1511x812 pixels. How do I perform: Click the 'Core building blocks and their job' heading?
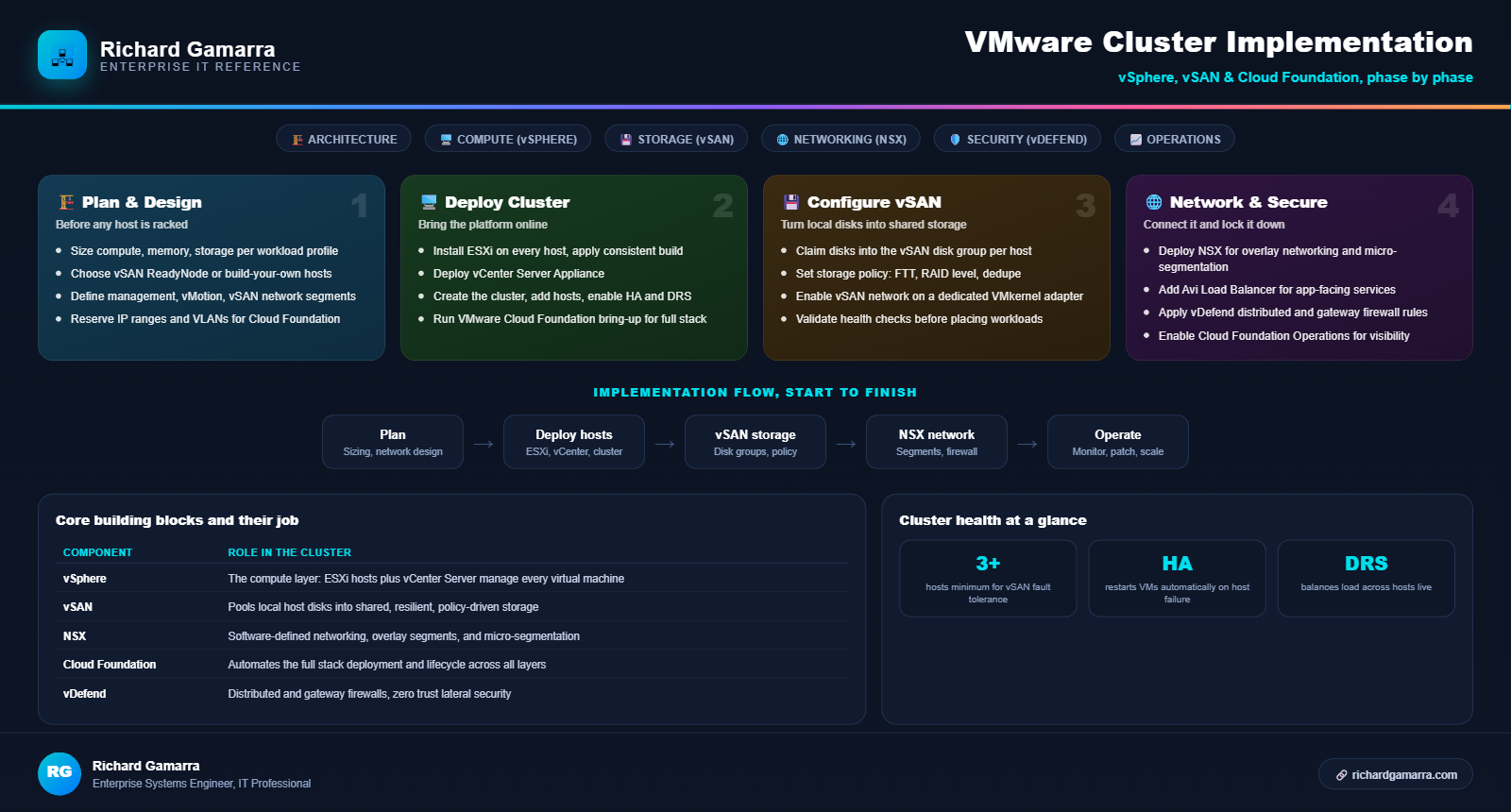(x=177, y=520)
